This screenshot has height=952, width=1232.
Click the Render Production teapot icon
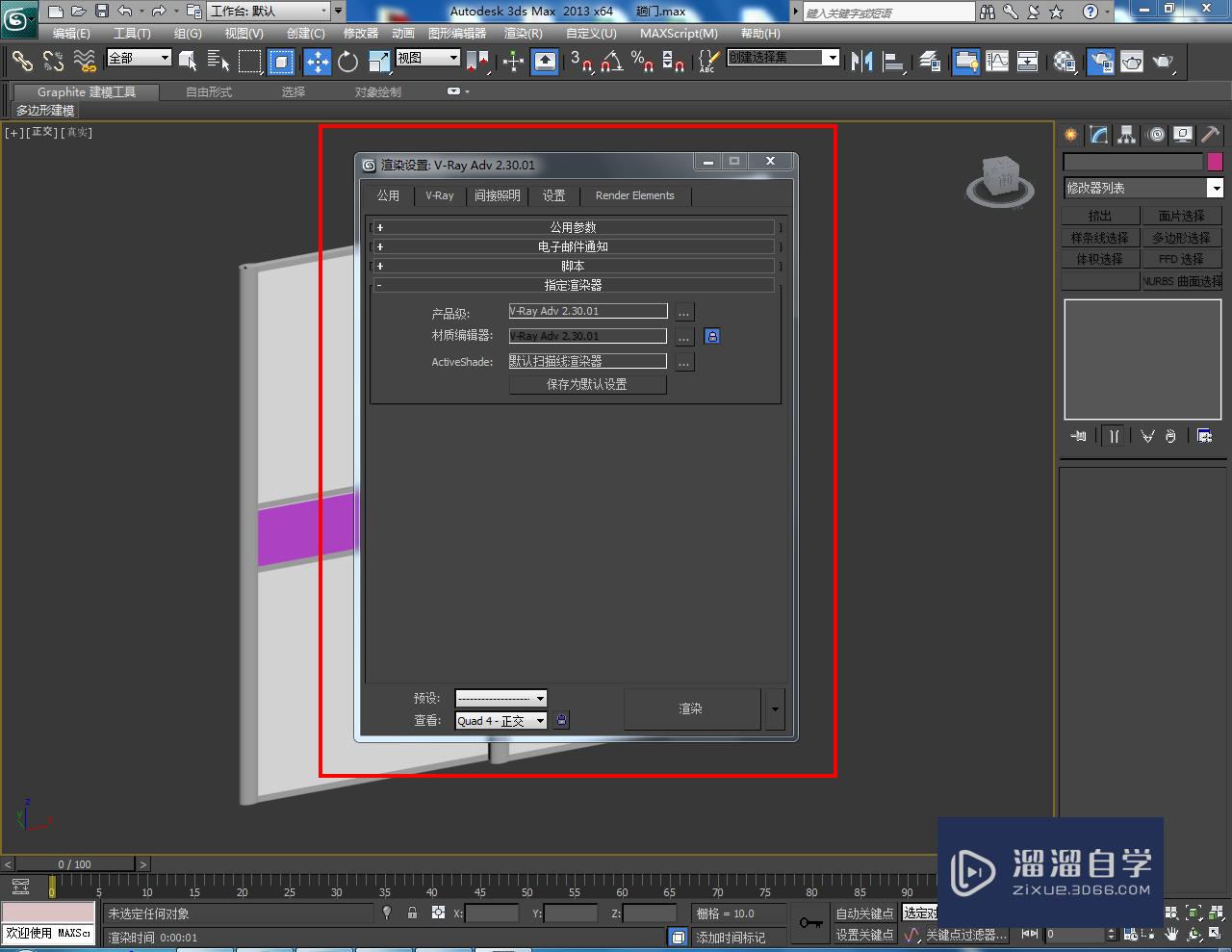[1164, 62]
